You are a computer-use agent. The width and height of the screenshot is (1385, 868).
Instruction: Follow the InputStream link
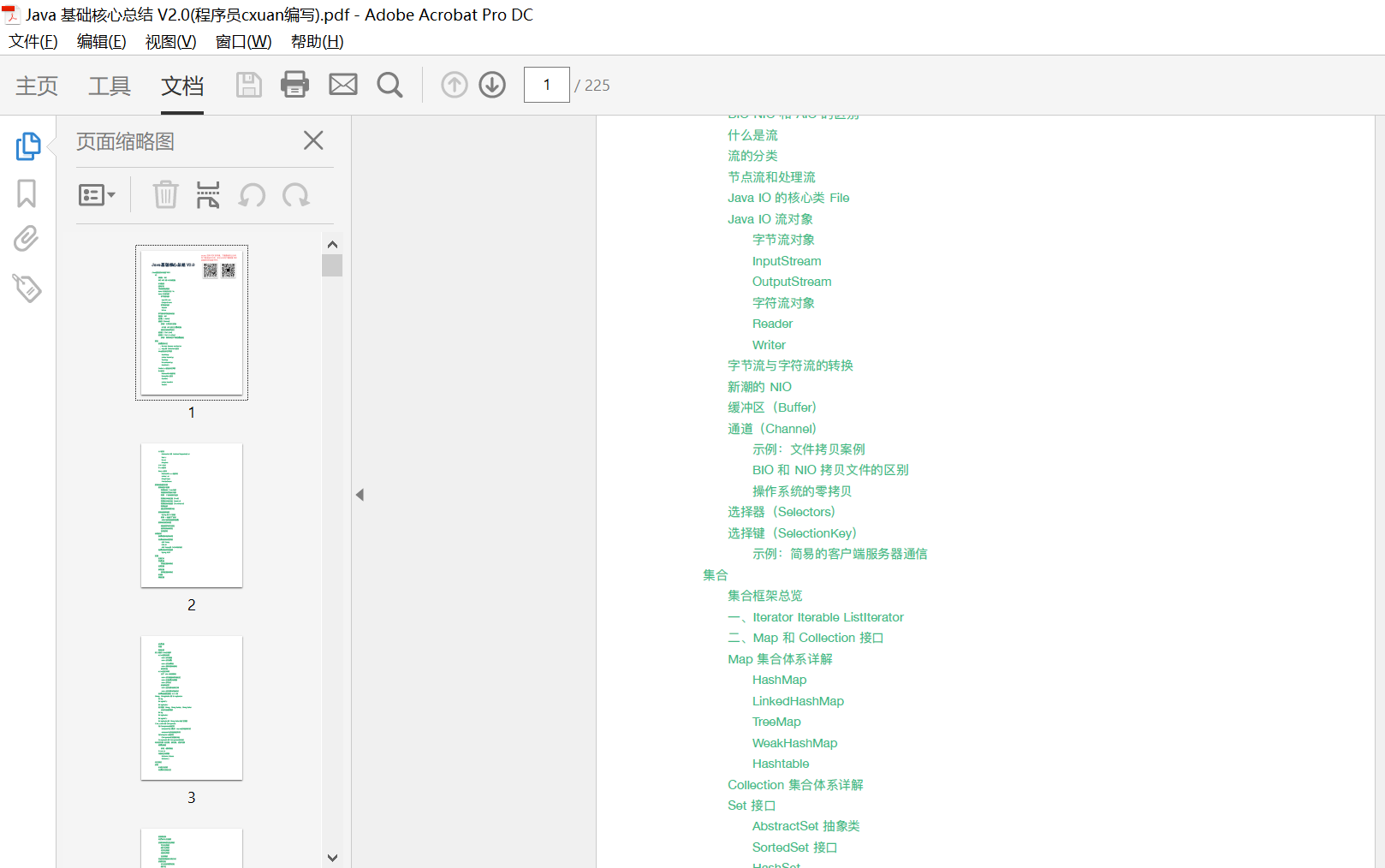coord(787,261)
